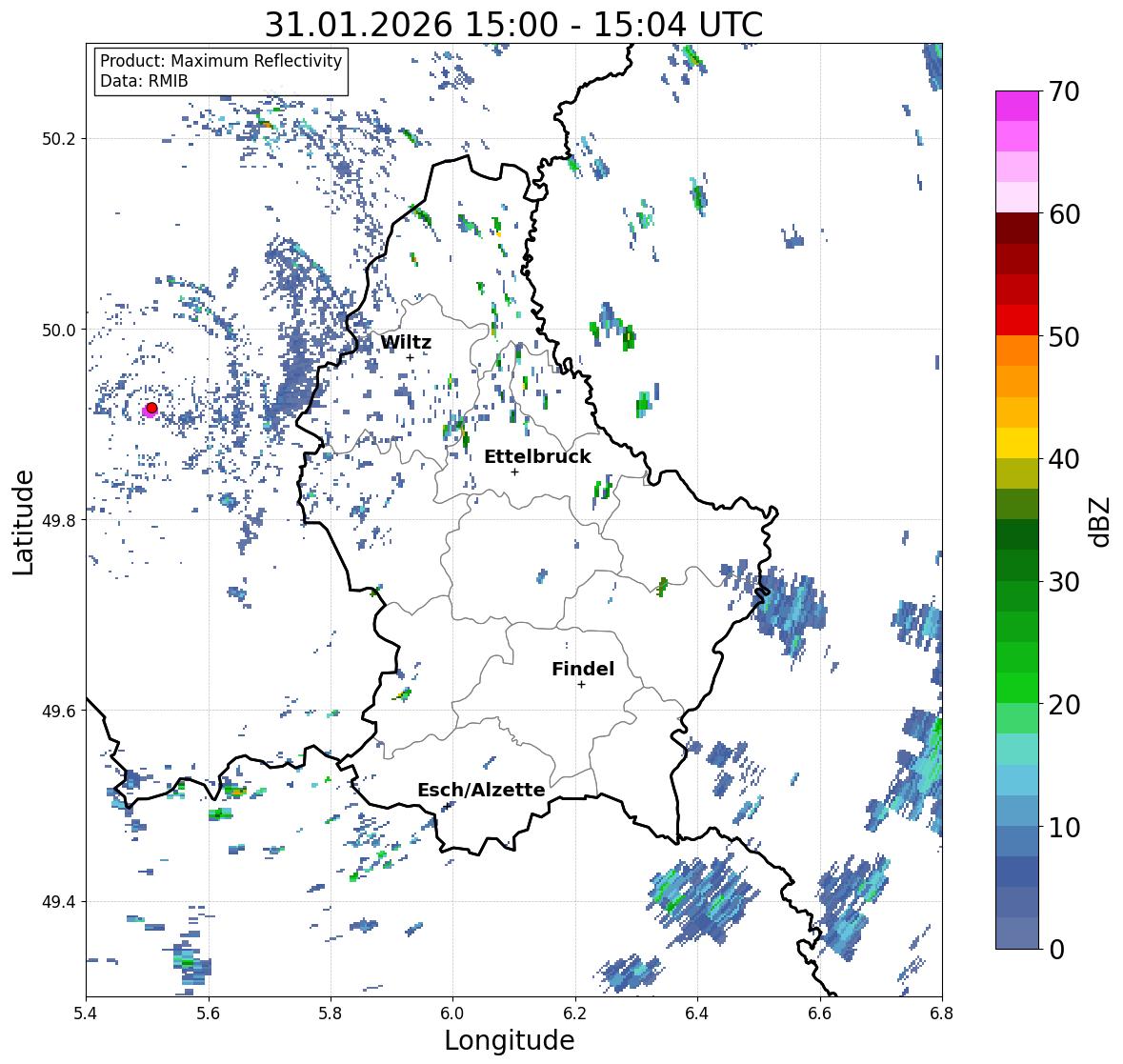This screenshot has height=1064, width=1123.
Task: Click the latitude tick label 49.6
Action: 59,711
